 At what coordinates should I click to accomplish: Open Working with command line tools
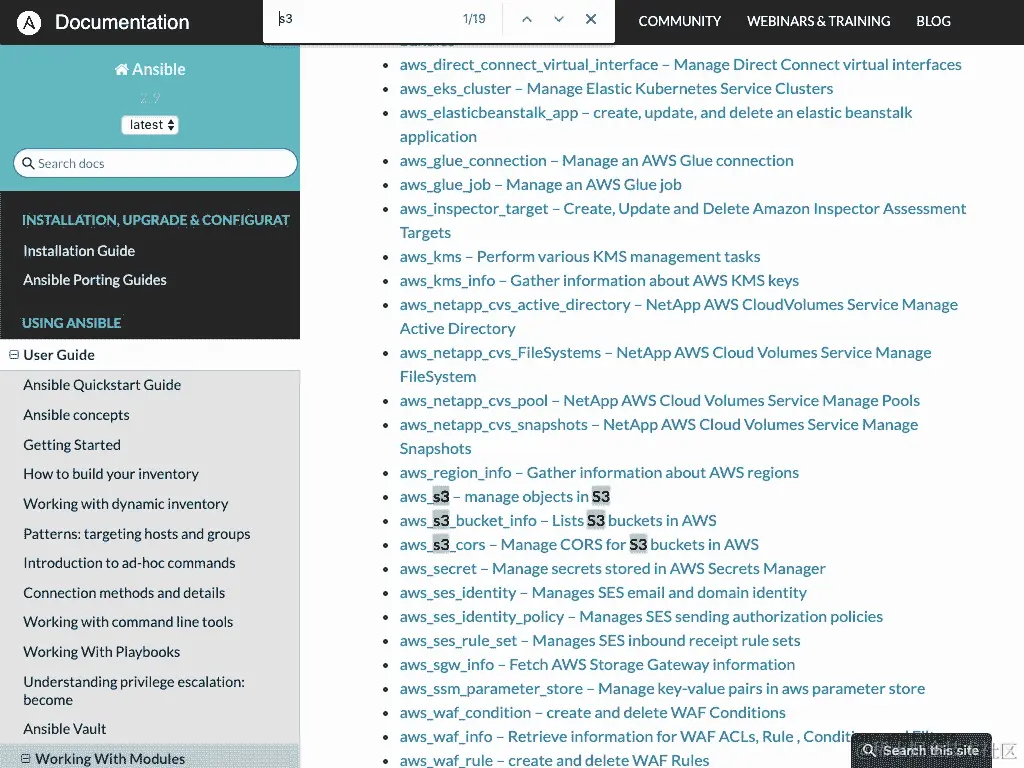[x=128, y=622]
